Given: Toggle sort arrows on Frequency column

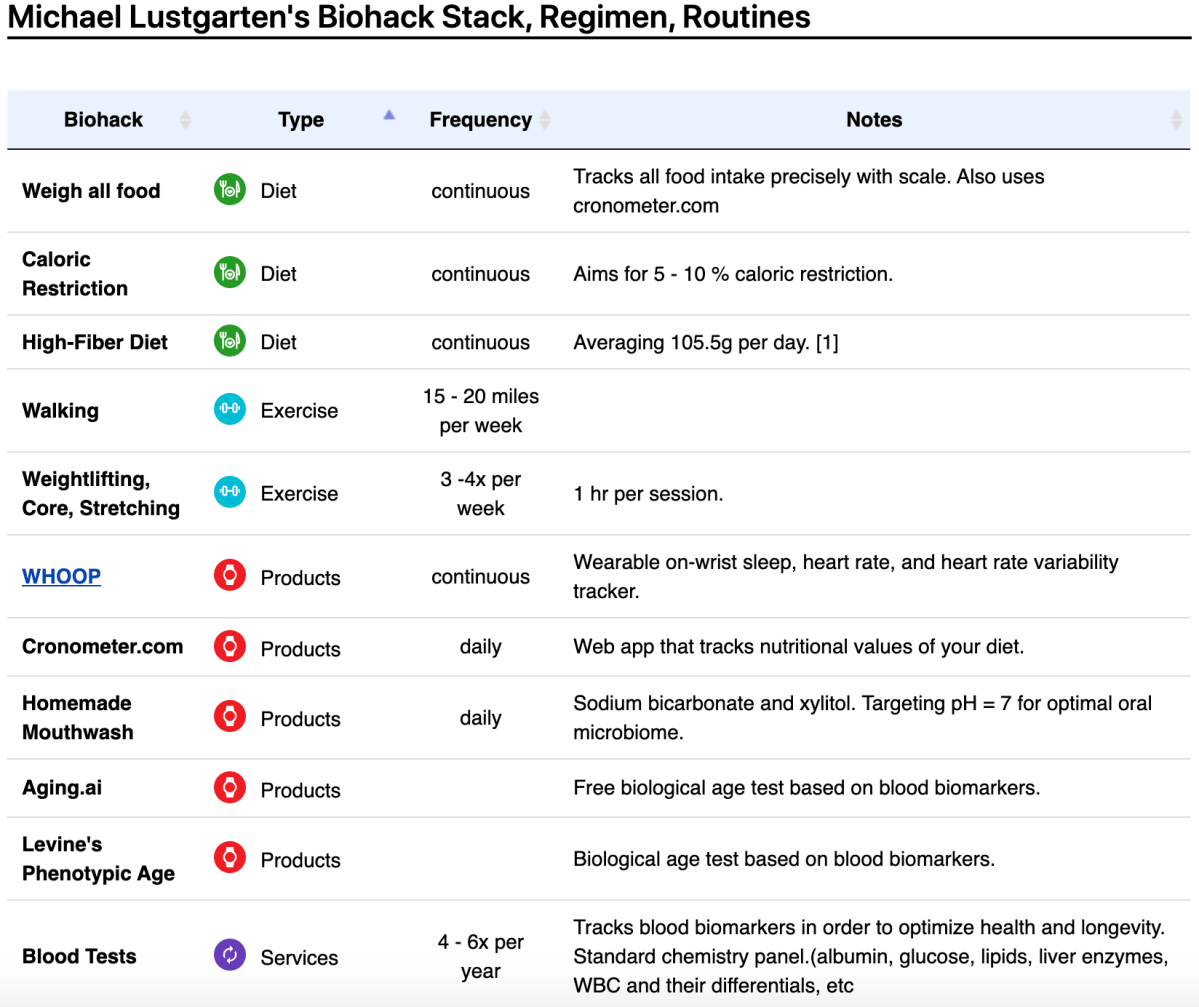Looking at the screenshot, I should (x=545, y=120).
